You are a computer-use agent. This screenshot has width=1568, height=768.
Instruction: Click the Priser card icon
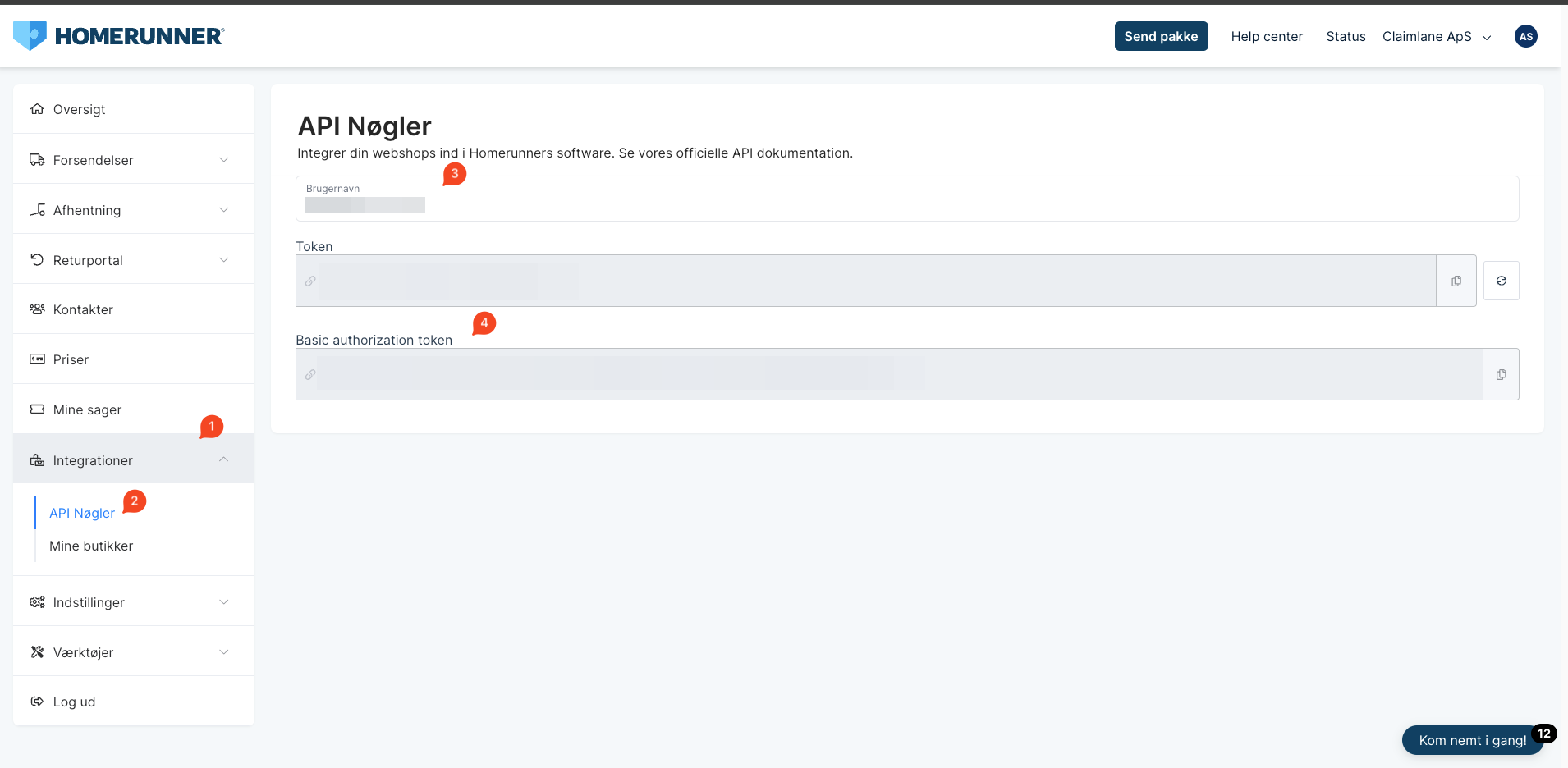37,359
